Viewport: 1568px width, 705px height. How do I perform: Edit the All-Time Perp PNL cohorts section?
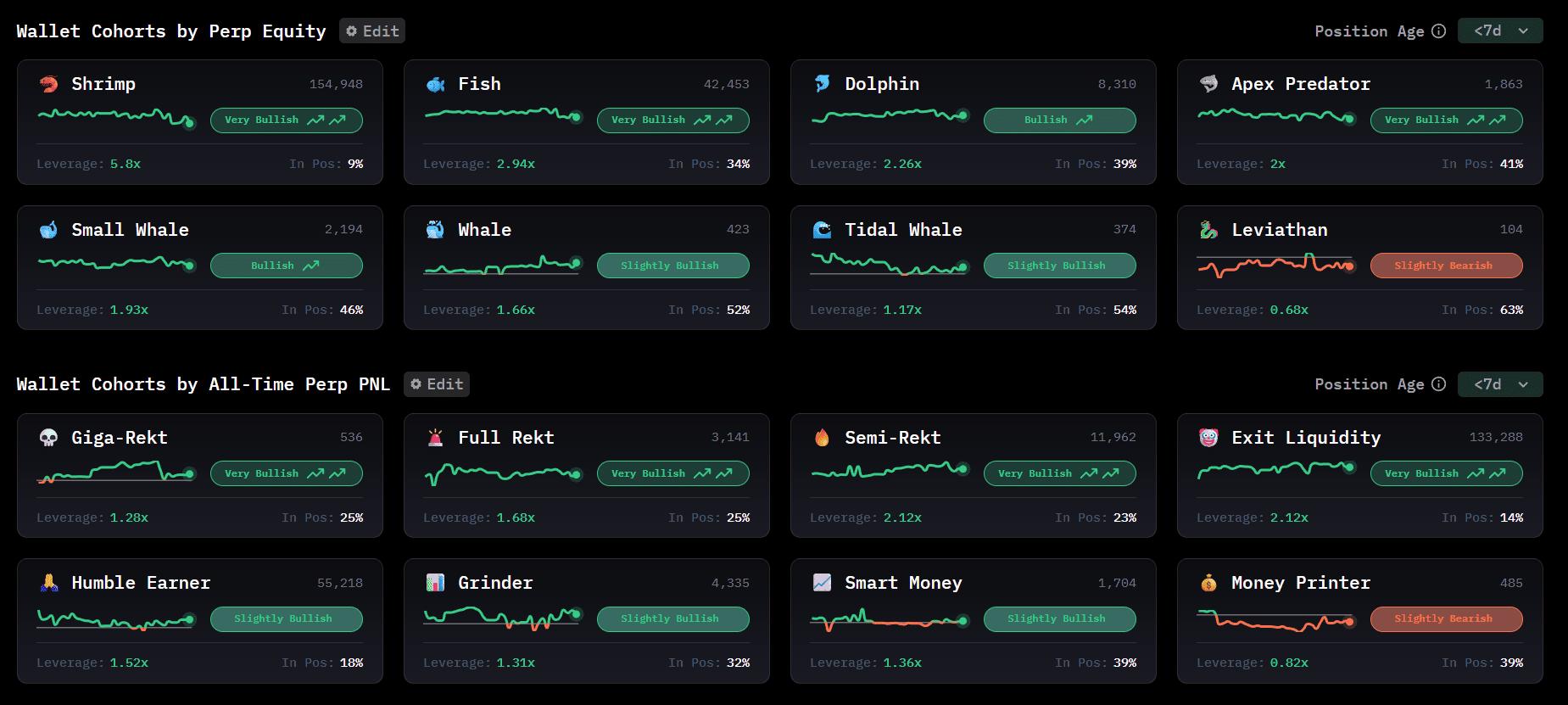pos(437,384)
